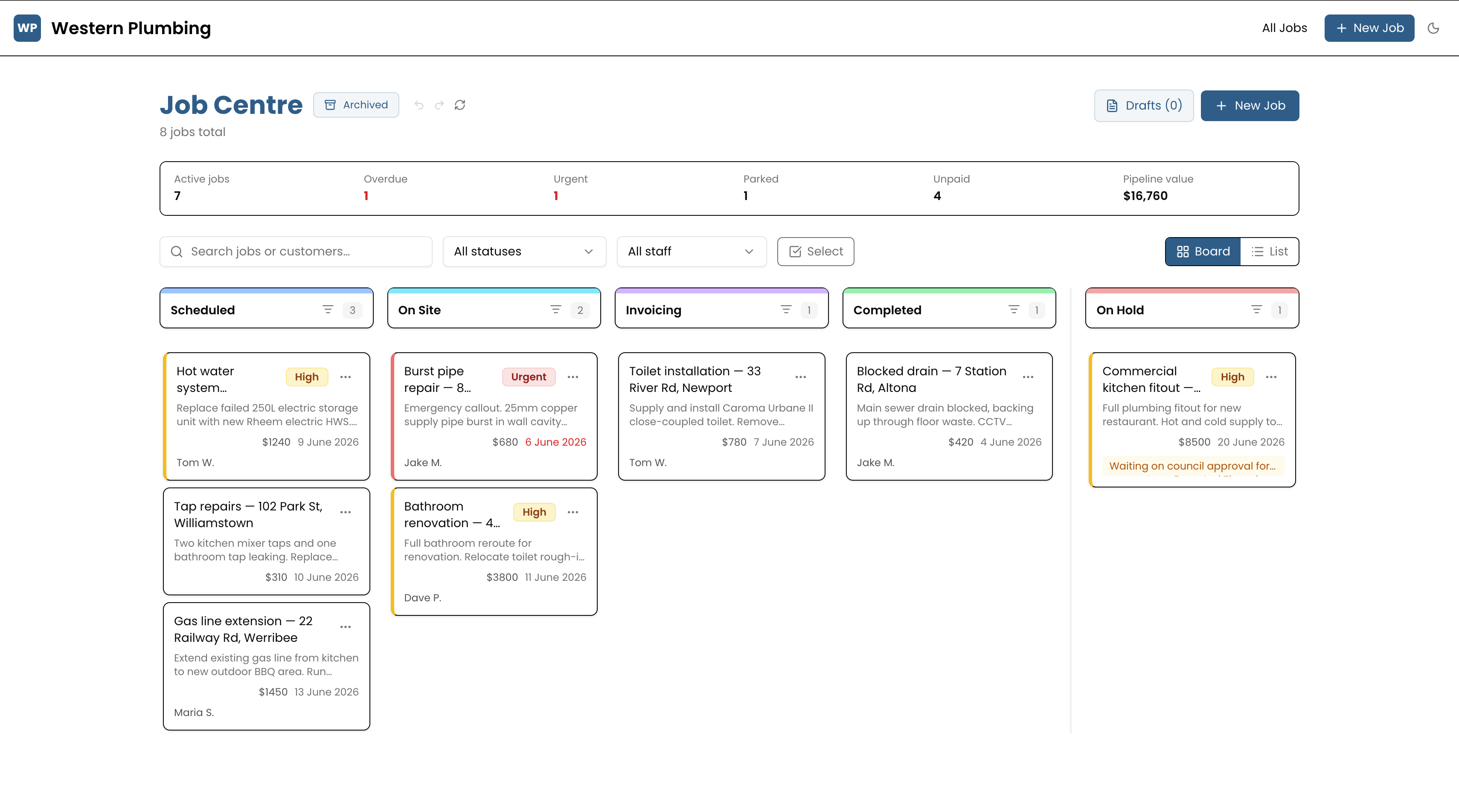Viewport: 1459px width, 812px height.
Task: Click the undo arrow icon
Action: point(419,105)
